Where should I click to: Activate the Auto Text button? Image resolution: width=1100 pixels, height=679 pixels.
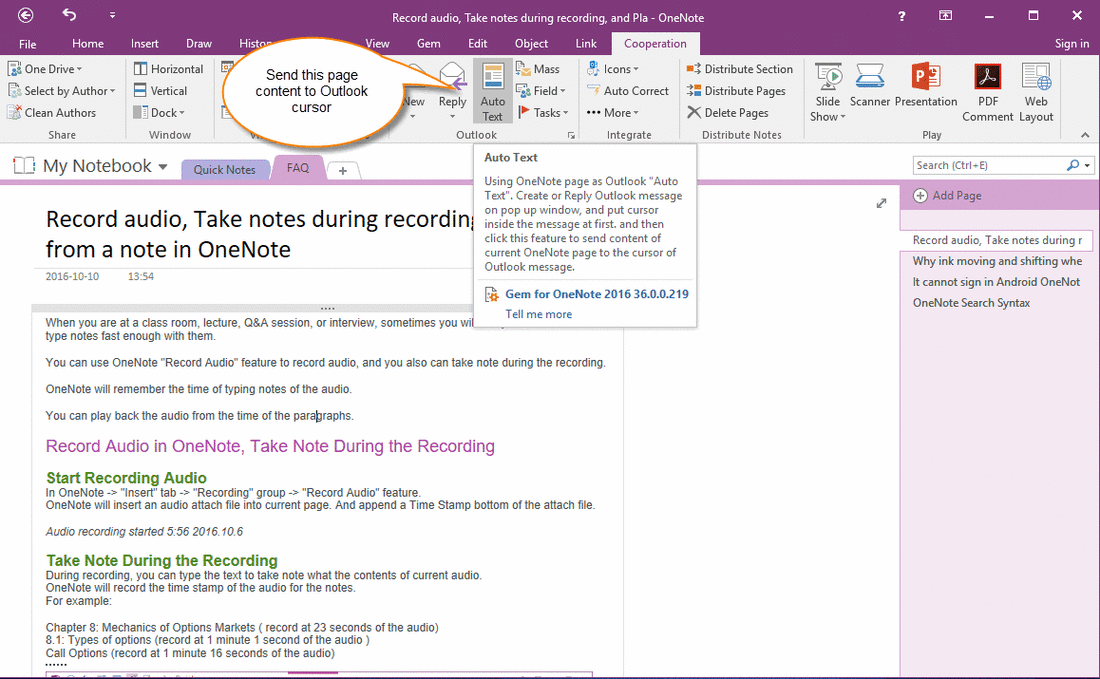(492, 91)
